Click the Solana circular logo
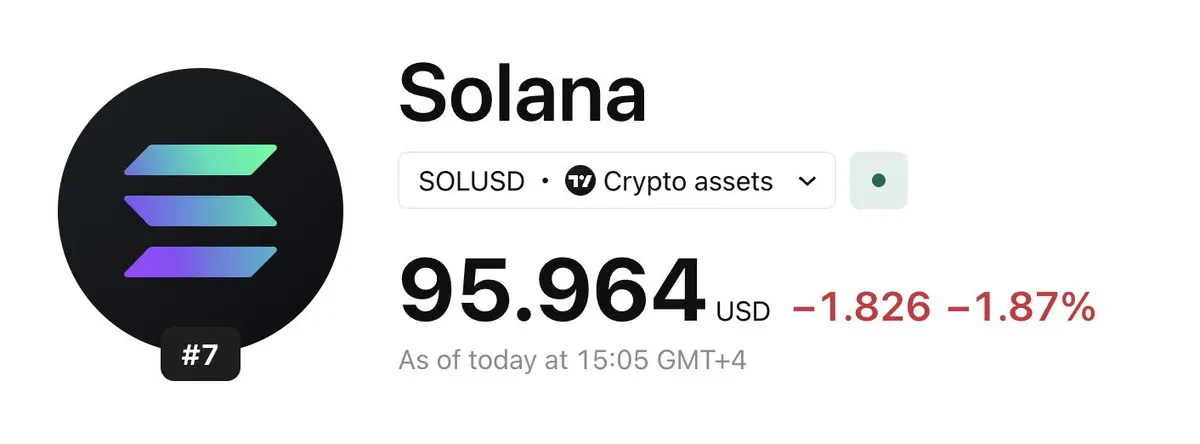Screen dimensions: 1200x444 coord(200,211)
